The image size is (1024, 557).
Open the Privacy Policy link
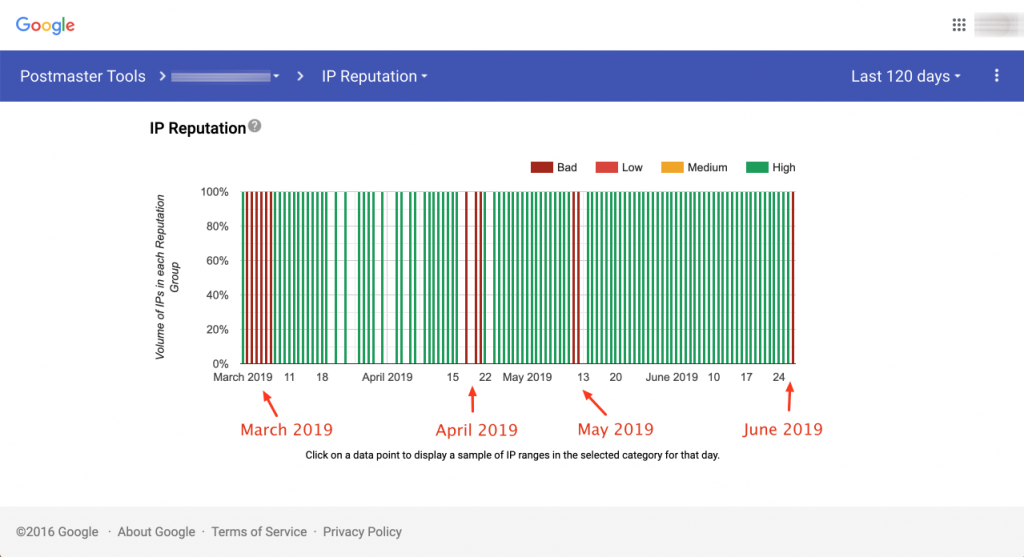362,532
